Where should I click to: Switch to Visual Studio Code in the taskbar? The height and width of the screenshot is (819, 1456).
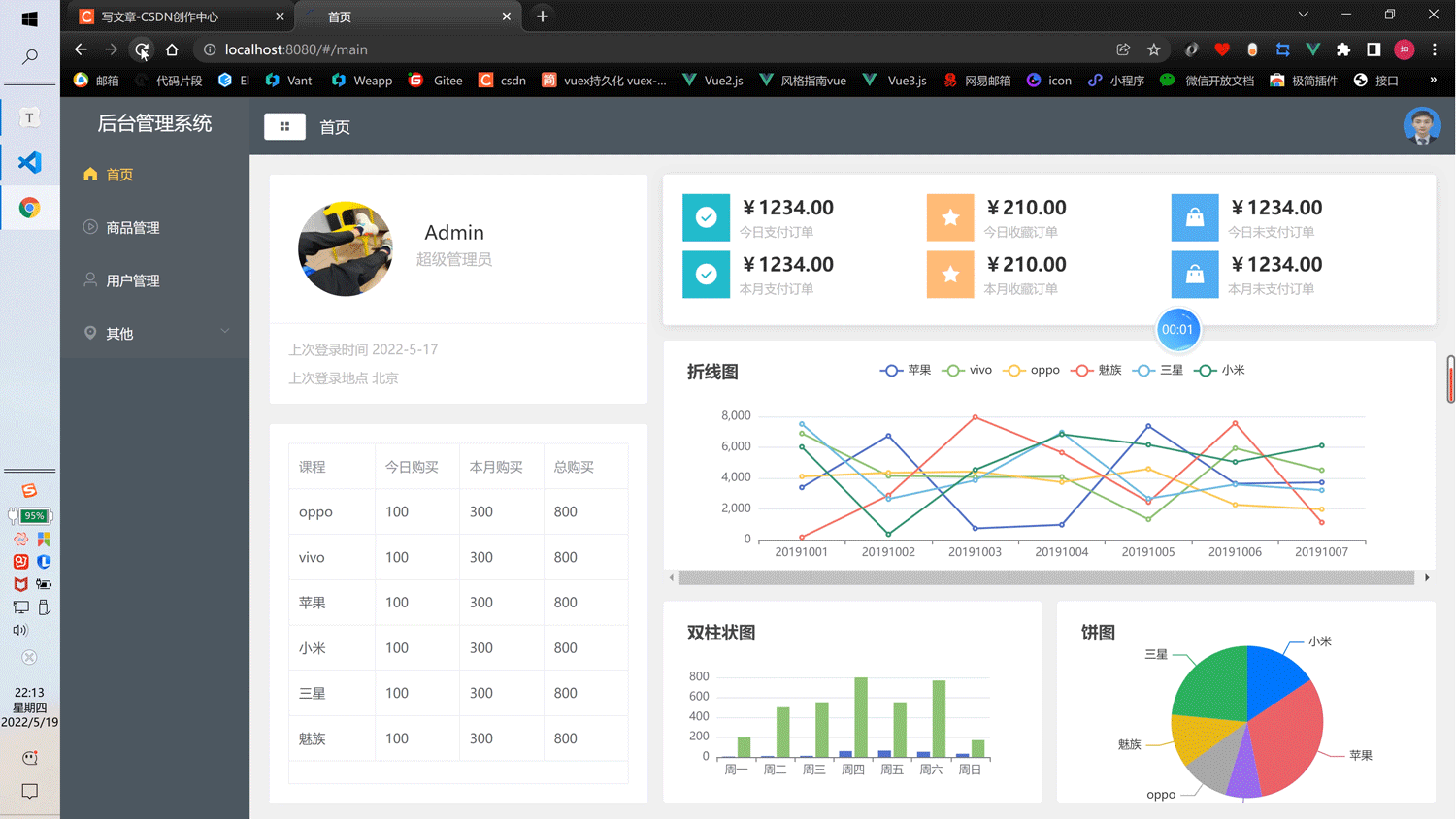coord(30,162)
